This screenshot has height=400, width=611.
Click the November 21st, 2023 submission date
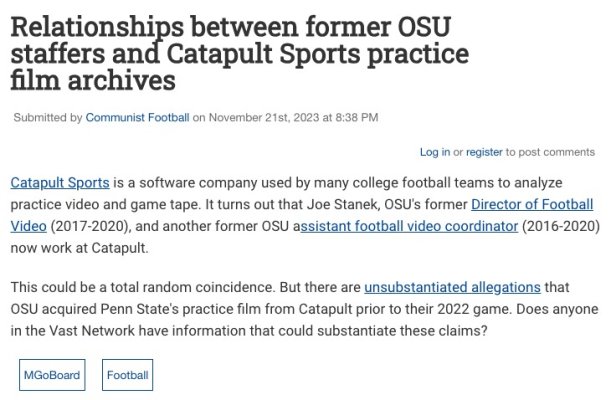tap(264, 118)
